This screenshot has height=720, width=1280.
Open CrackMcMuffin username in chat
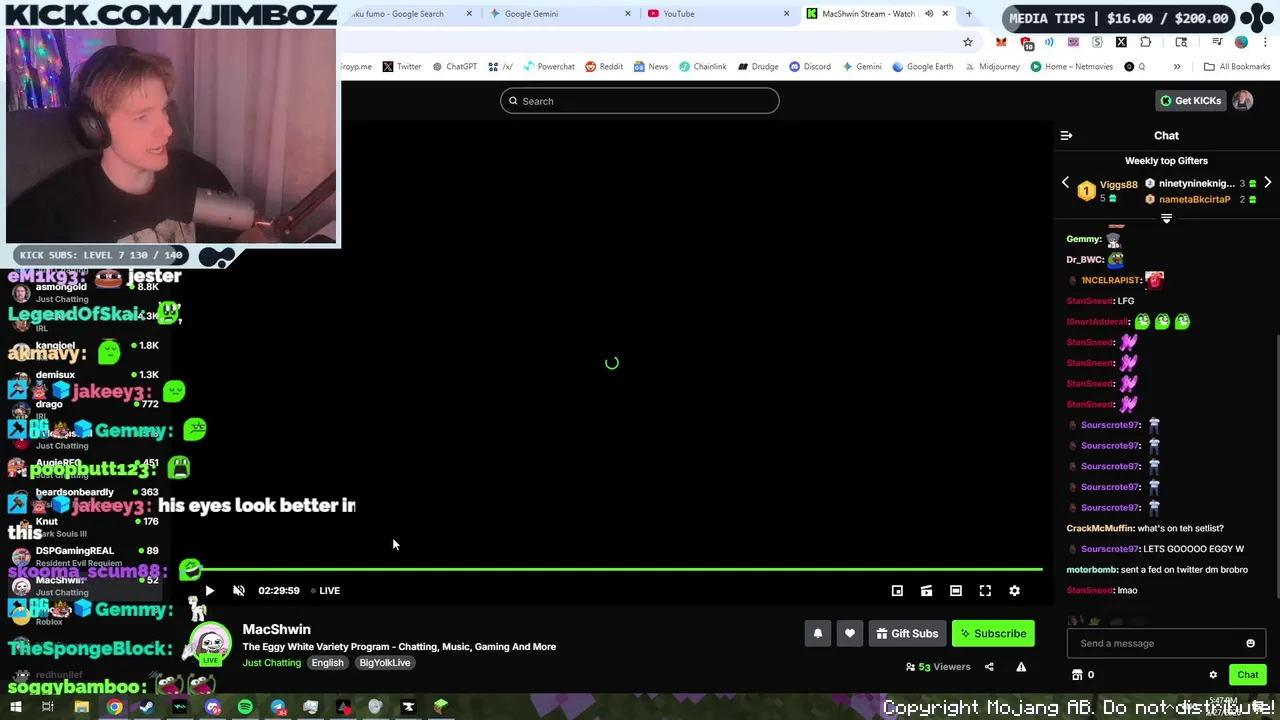[1100, 528]
